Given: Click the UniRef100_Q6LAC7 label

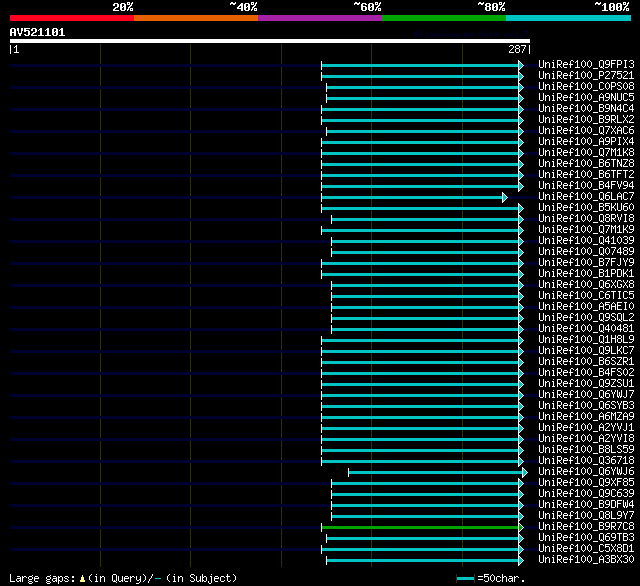Looking at the screenshot, I should pyautogui.click(x=586, y=197).
